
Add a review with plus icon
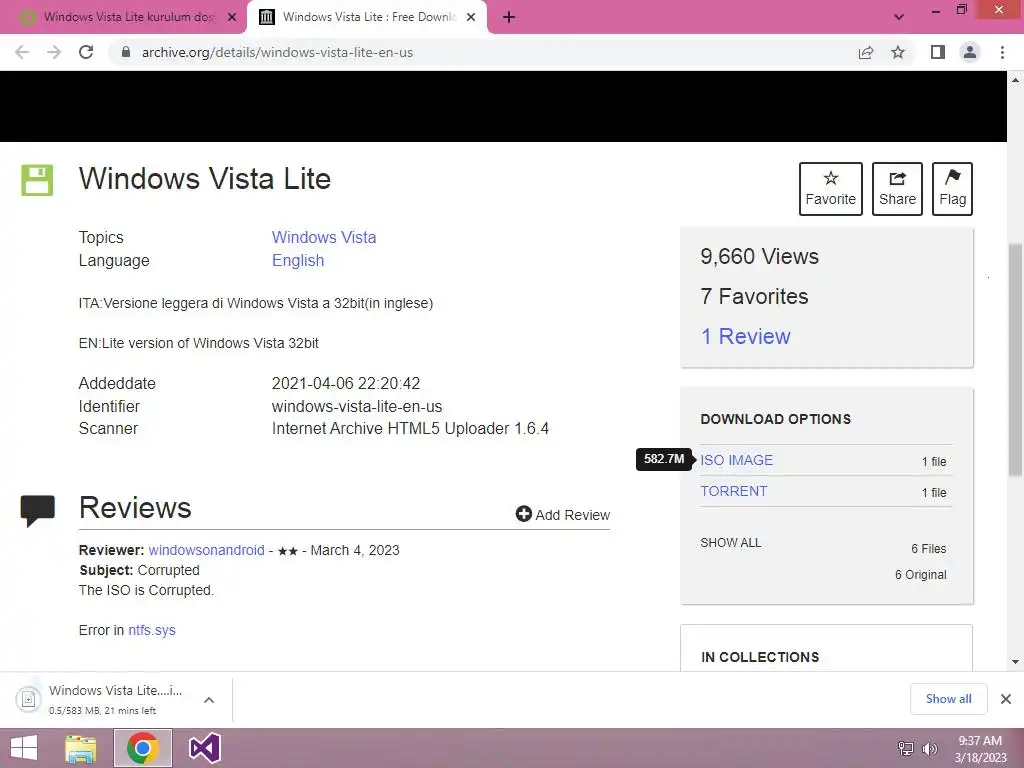tap(562, 515)
